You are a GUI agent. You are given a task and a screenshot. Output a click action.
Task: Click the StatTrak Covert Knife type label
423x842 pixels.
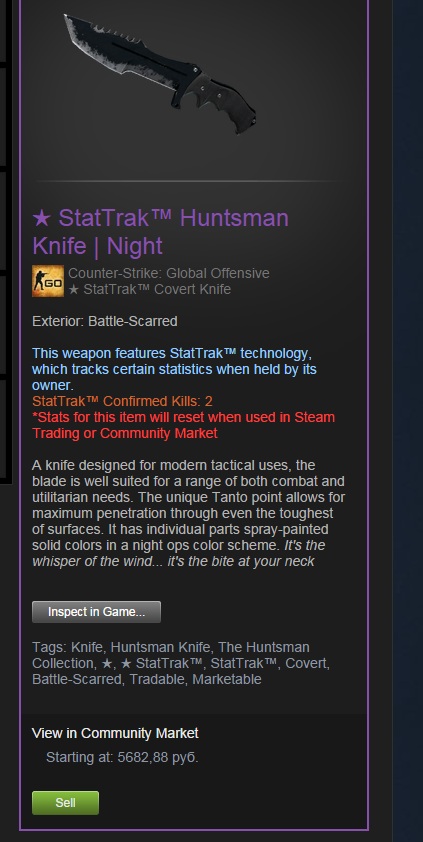tap(150, 289)
